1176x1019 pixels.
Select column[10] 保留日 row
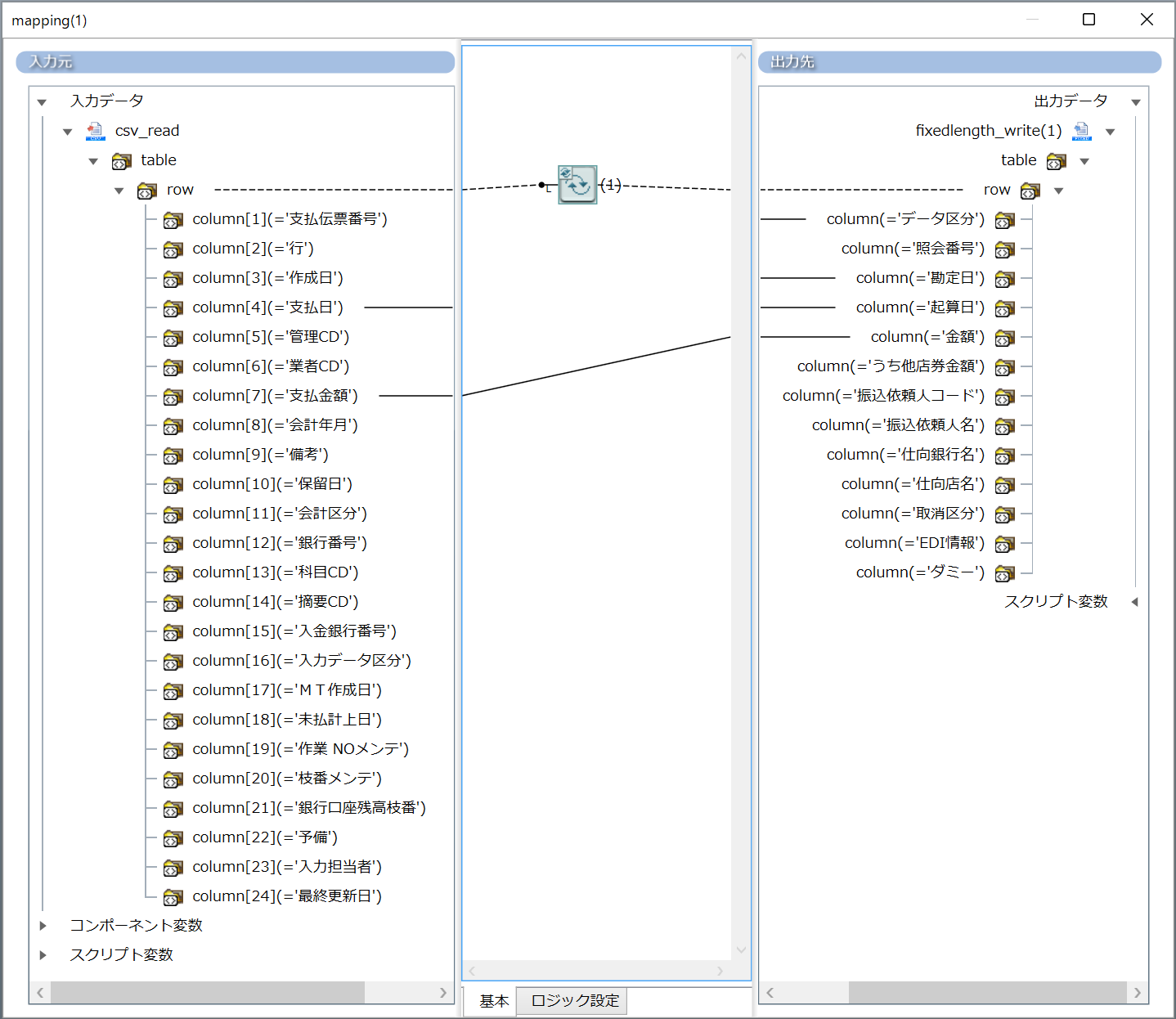pyautogui.click(x=272, y=484)
